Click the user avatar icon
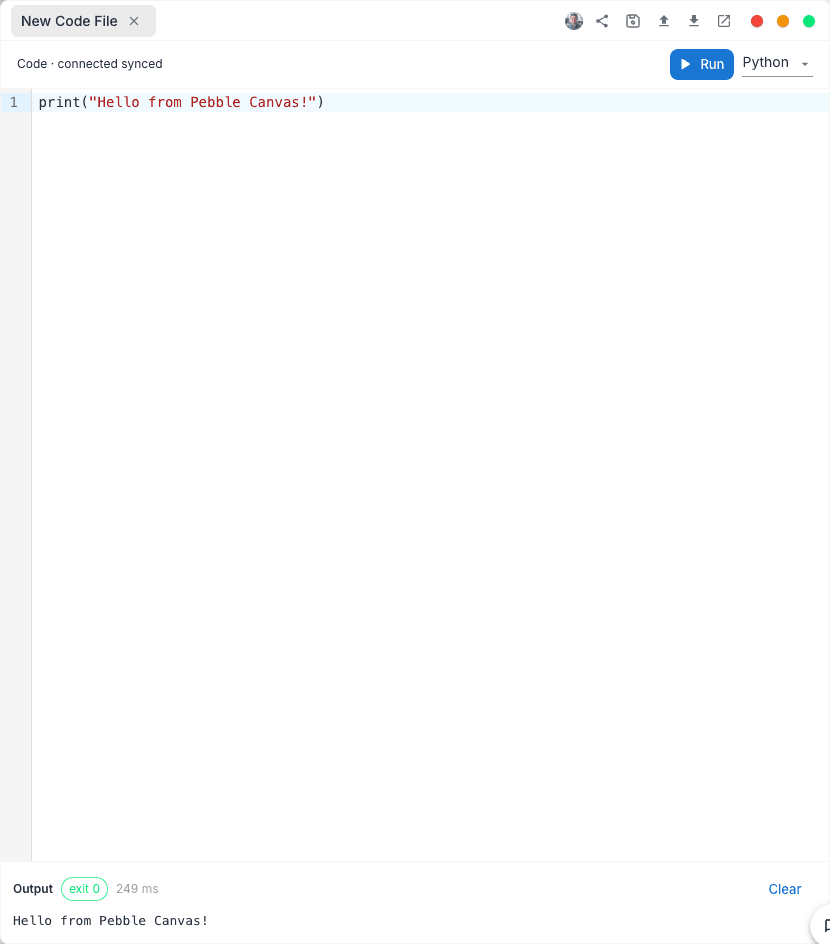Viewport: 830px width, 944px height. point(574,21)
